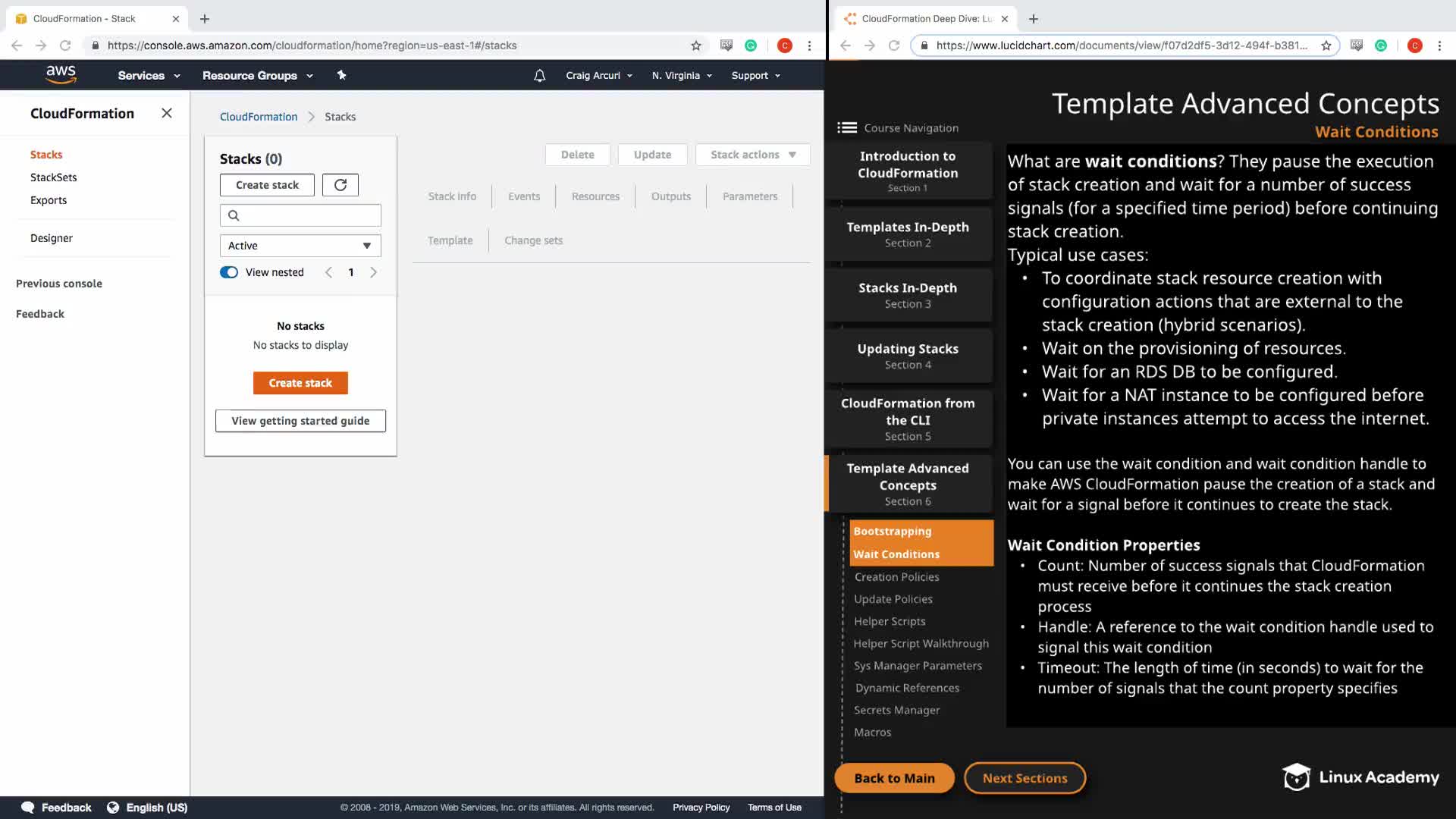Click the language globe icon in footer
The image size is (1456, 819).
[x=113, y=808]
